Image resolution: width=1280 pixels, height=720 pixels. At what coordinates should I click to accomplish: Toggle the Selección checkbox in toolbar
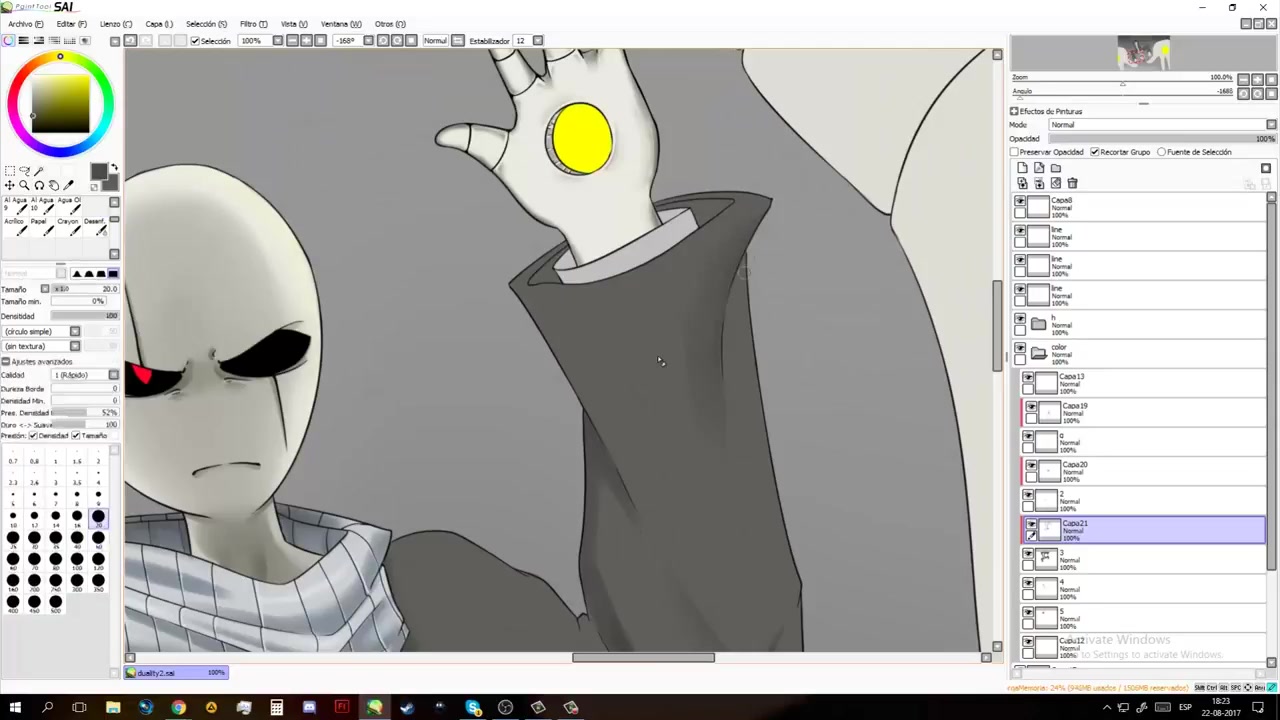click(x=195, y=41)
